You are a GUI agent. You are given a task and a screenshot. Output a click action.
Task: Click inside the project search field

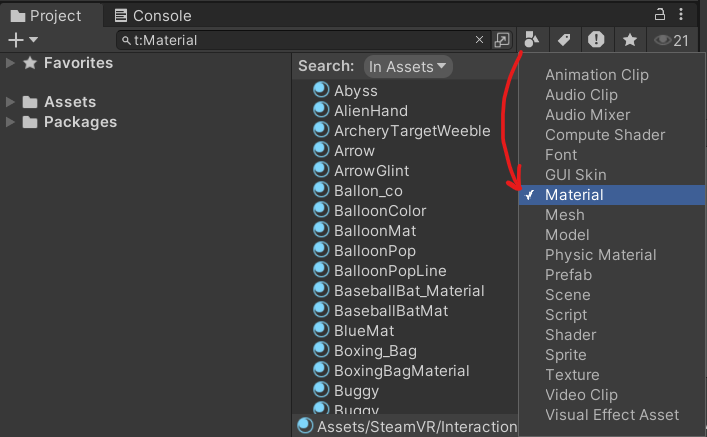[x=300, y=40]
